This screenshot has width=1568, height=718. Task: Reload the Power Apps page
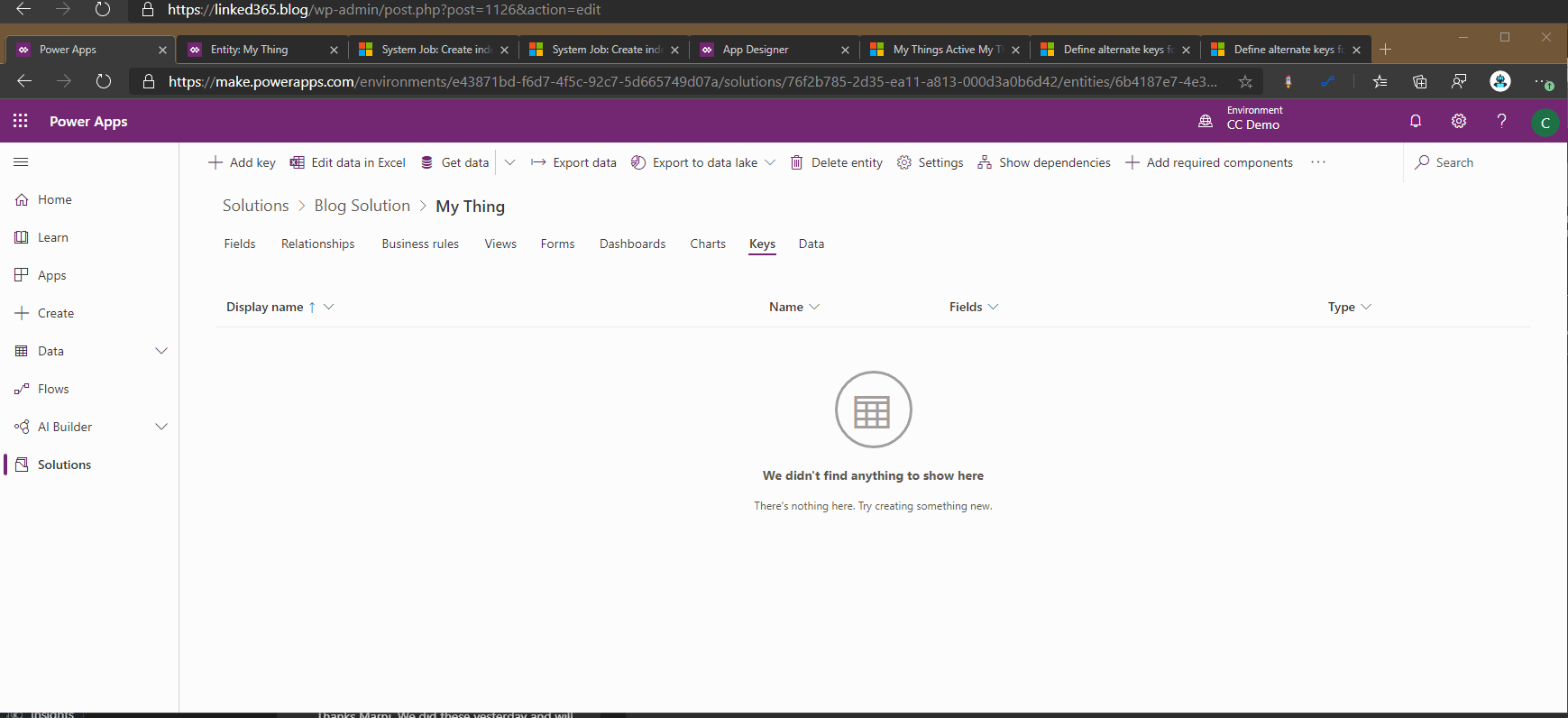click(104, 81)
